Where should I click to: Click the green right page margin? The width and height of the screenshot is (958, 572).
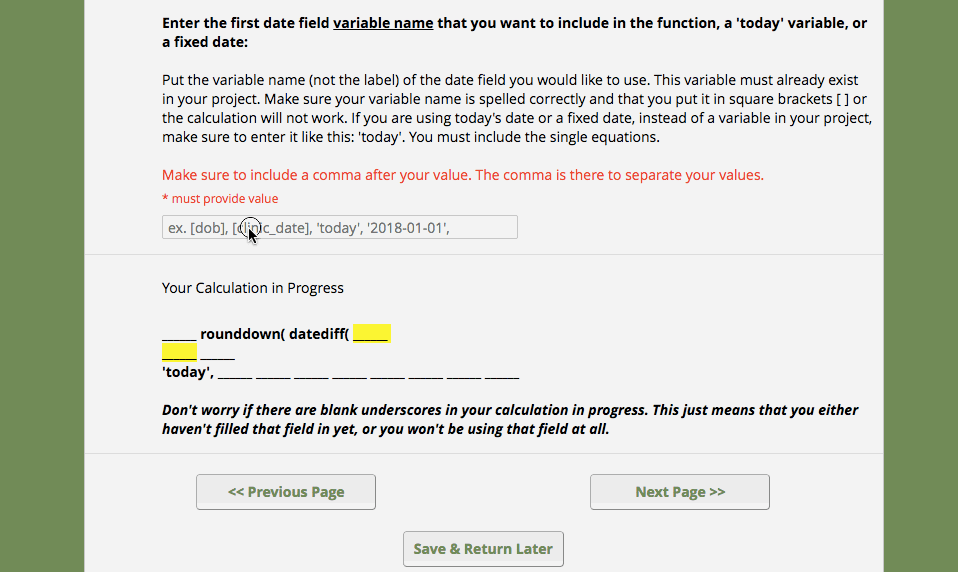click(921, 286)
